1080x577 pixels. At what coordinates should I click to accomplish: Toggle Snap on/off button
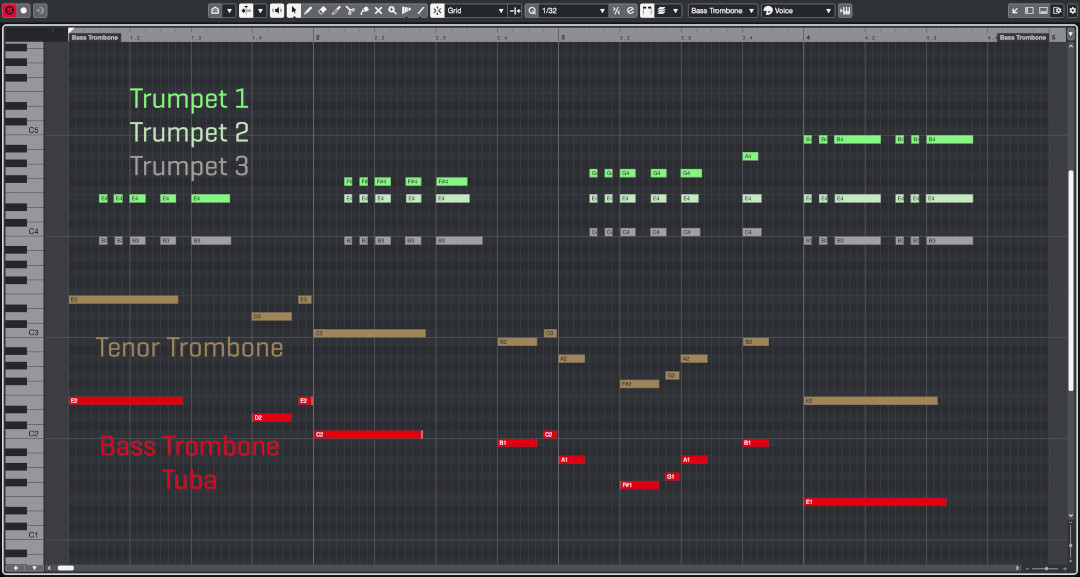[437, 10]
